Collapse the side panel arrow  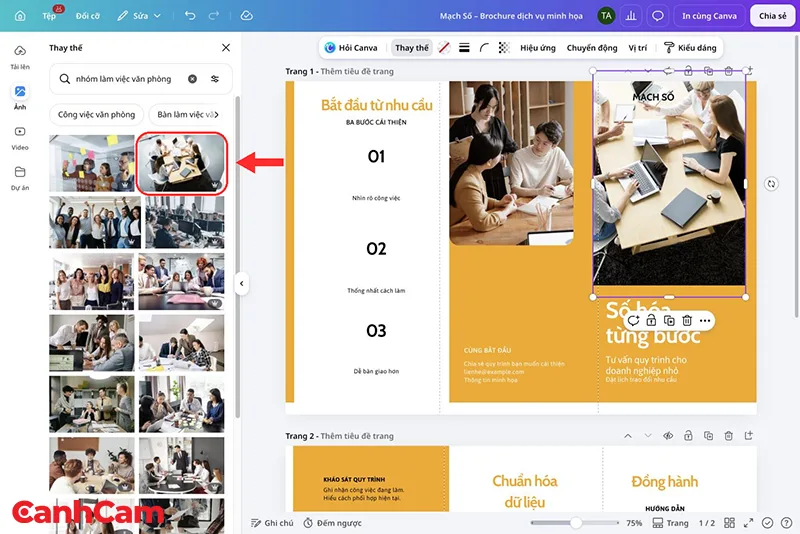[x=242, y=284]
